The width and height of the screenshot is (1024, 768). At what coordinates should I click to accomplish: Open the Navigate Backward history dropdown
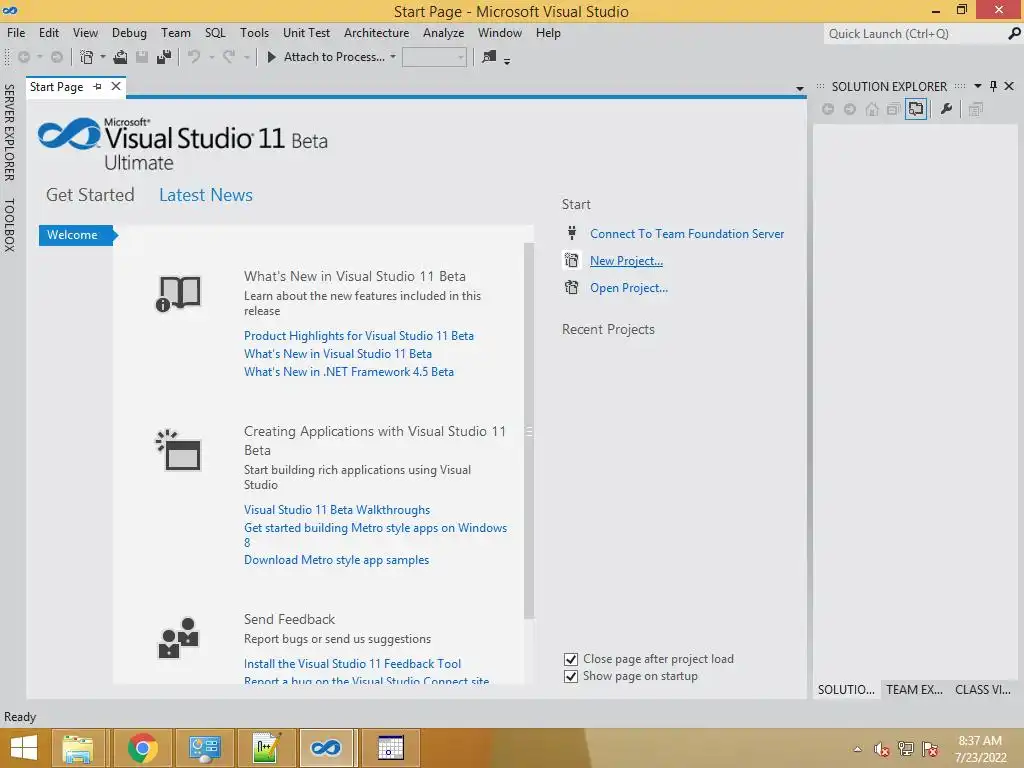pos(40,57)
